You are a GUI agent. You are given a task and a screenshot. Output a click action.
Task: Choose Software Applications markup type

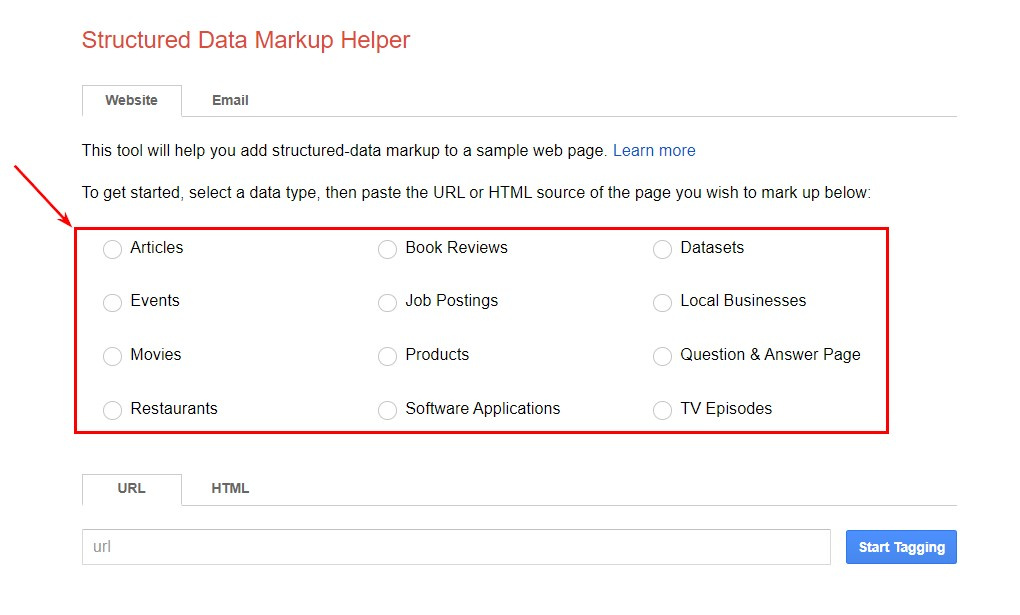(x=387, y=410)
